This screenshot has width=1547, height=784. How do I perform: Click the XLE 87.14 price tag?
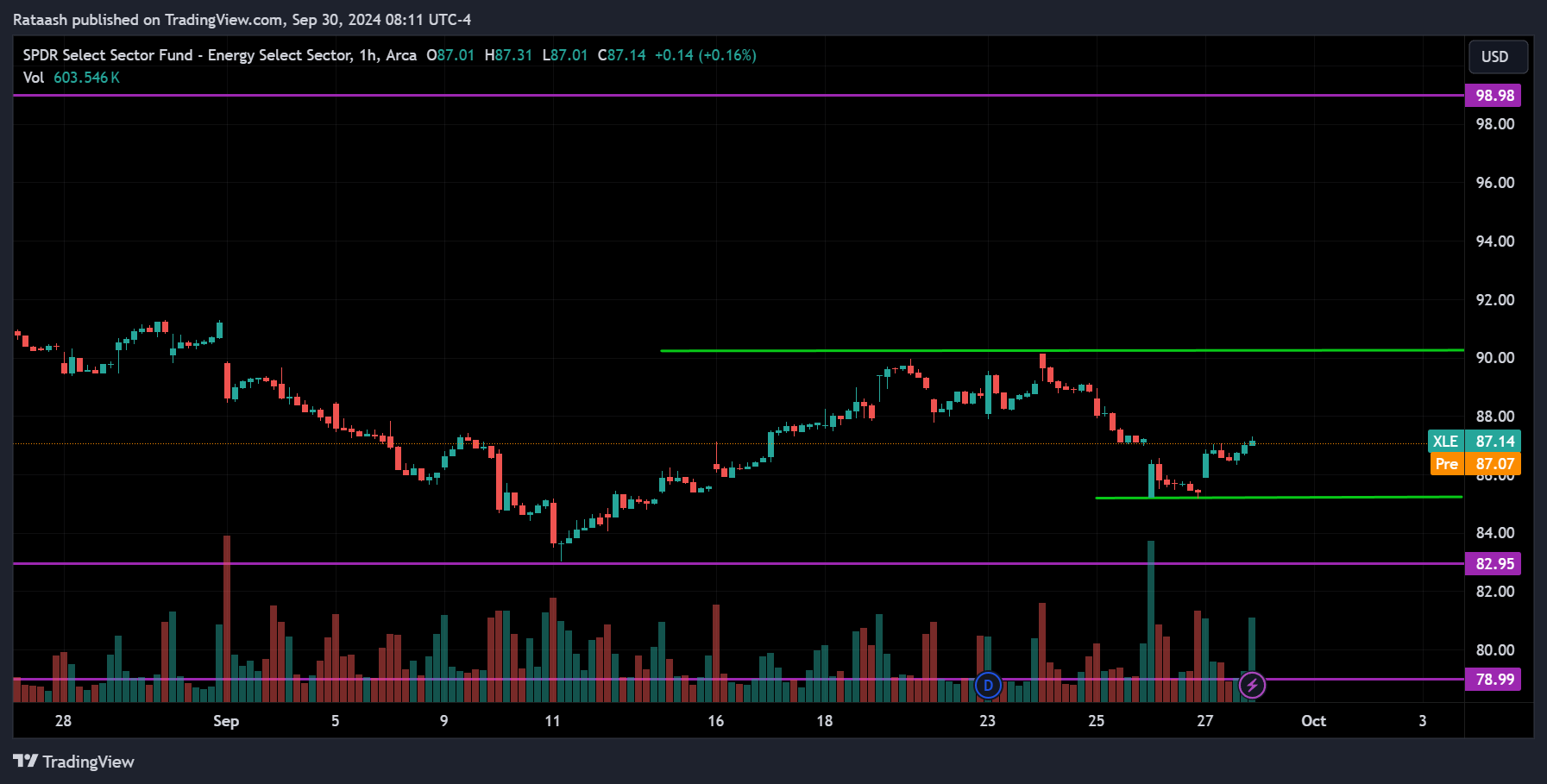click(x=1475, y=442)
